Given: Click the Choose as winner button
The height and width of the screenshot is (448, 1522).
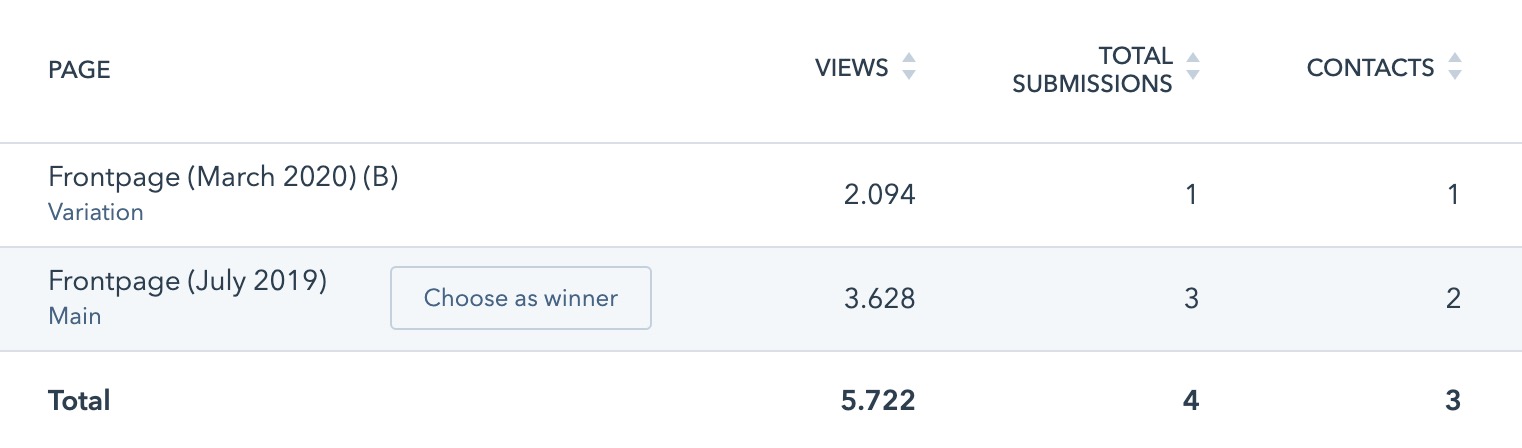Looking at the screenshot, I should (520, 298).
